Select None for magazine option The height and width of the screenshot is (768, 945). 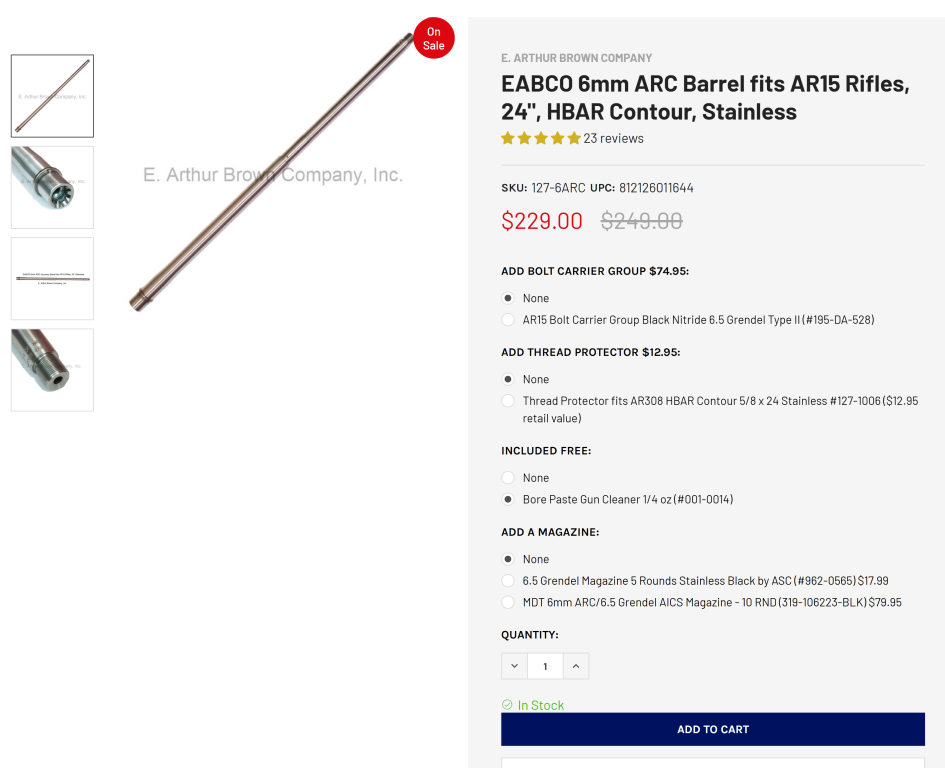pos(508,559)
